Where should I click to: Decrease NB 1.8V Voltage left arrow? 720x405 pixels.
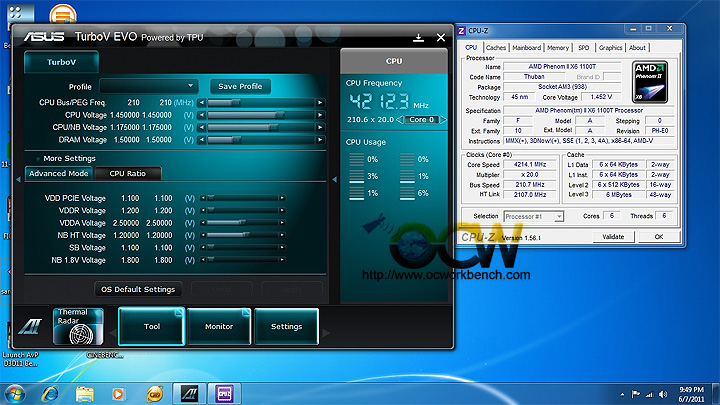click(202, 260)
